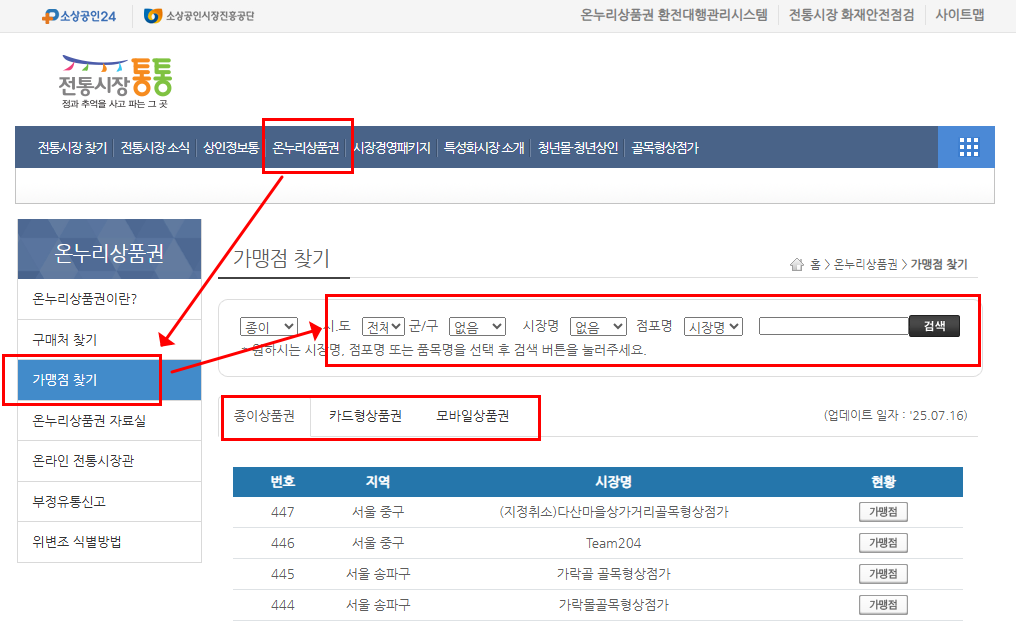Open the 소상공인24 logo link
Screen dimensions: 1016x623
(79, 16)
